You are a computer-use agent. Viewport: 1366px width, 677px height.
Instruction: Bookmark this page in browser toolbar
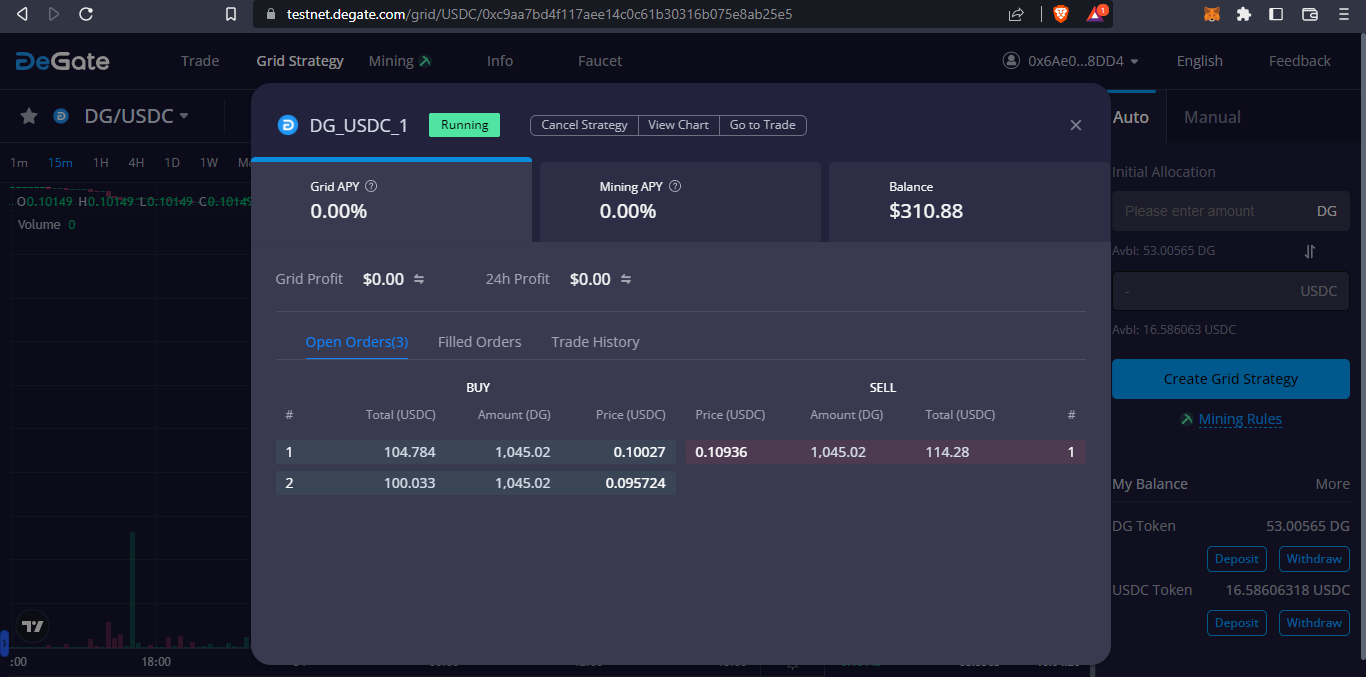(231, 14)
